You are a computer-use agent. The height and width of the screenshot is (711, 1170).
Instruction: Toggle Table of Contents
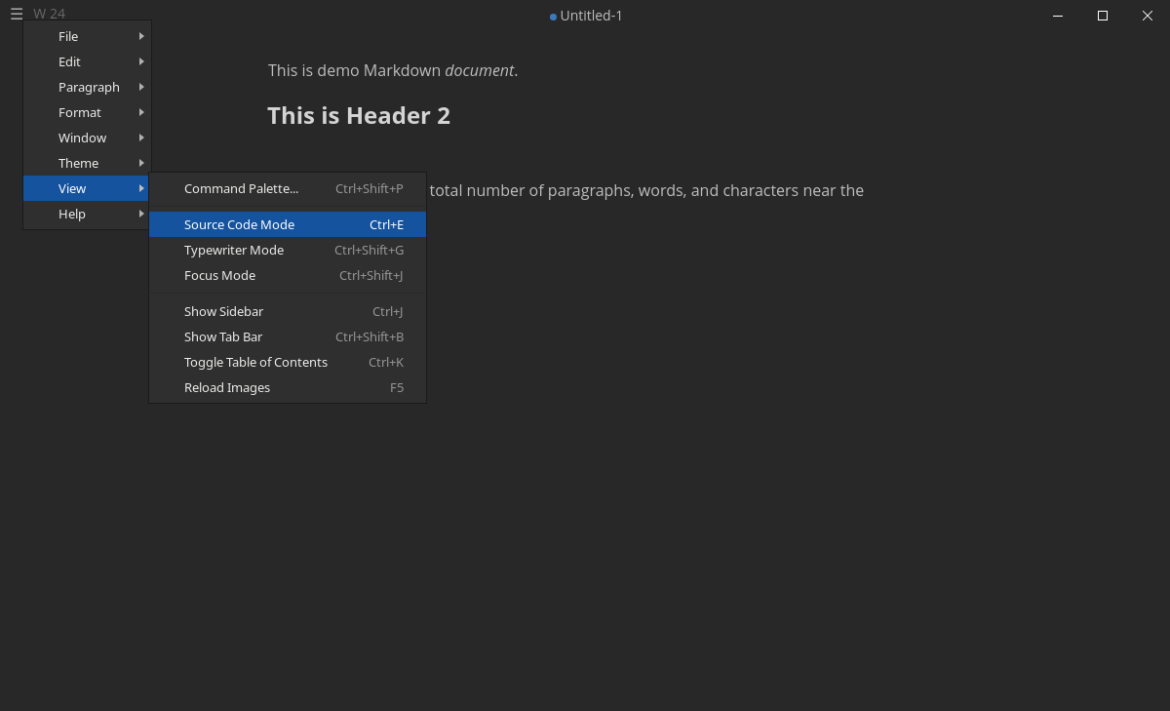point(255,362)
